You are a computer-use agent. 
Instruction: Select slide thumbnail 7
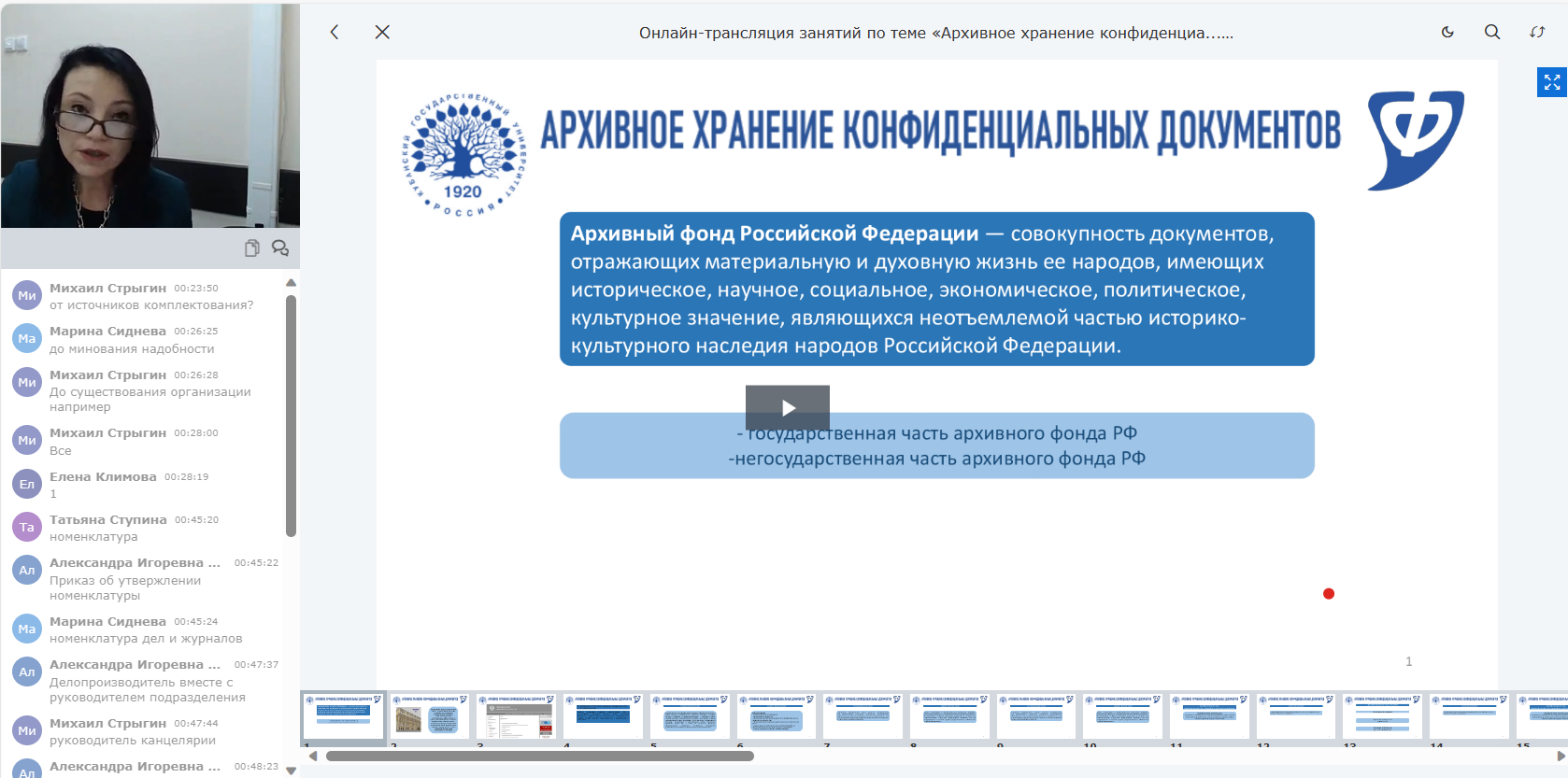click(862, 716)
